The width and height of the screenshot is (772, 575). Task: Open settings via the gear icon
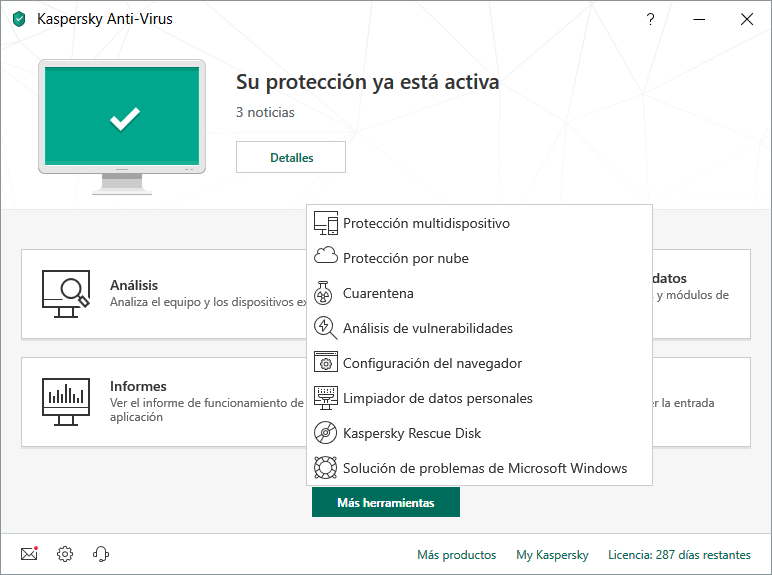(x=65, y=554)
